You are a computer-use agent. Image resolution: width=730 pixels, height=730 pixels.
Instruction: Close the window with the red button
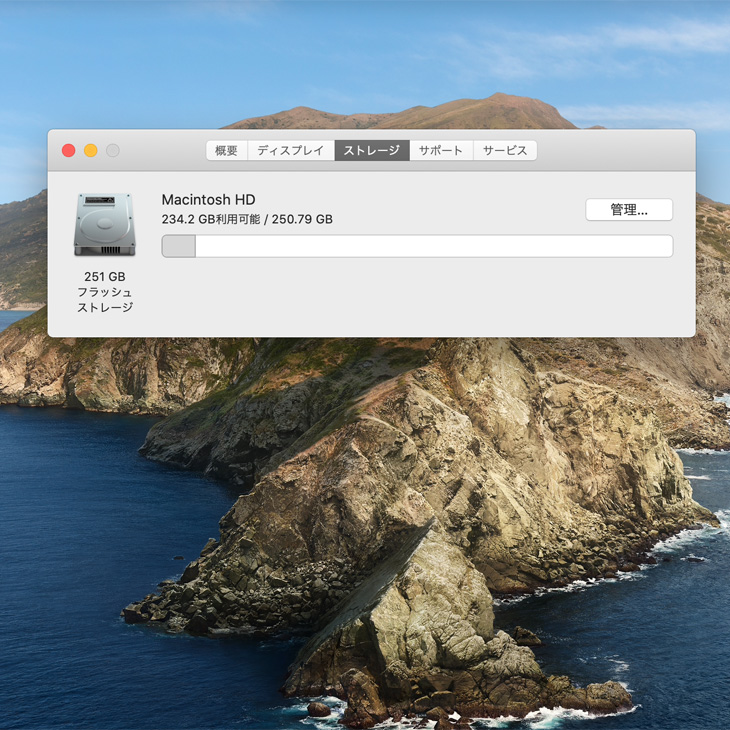click(x=68, y=151)
